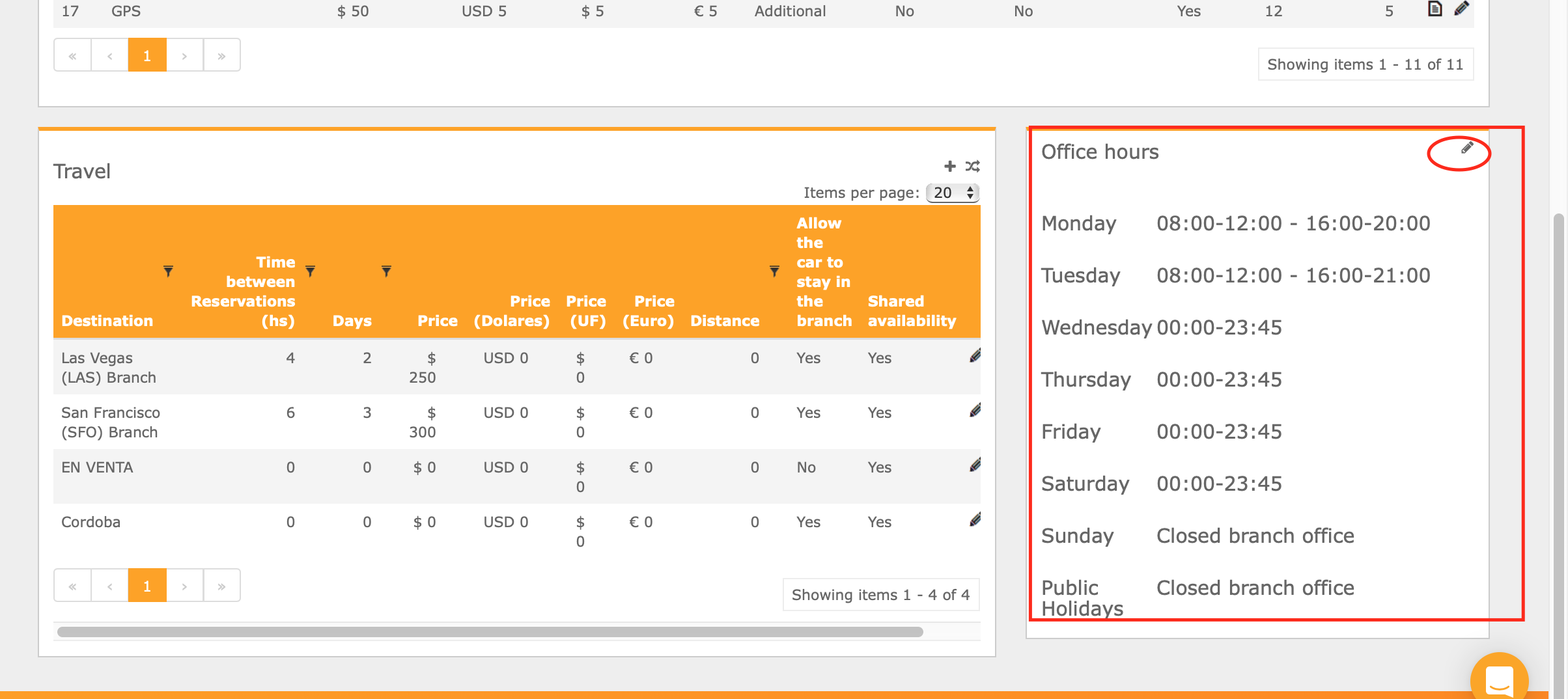This screenshot has height=699, width=1568.
Task: Click GPS item name in top row
Action: point(126,11)
